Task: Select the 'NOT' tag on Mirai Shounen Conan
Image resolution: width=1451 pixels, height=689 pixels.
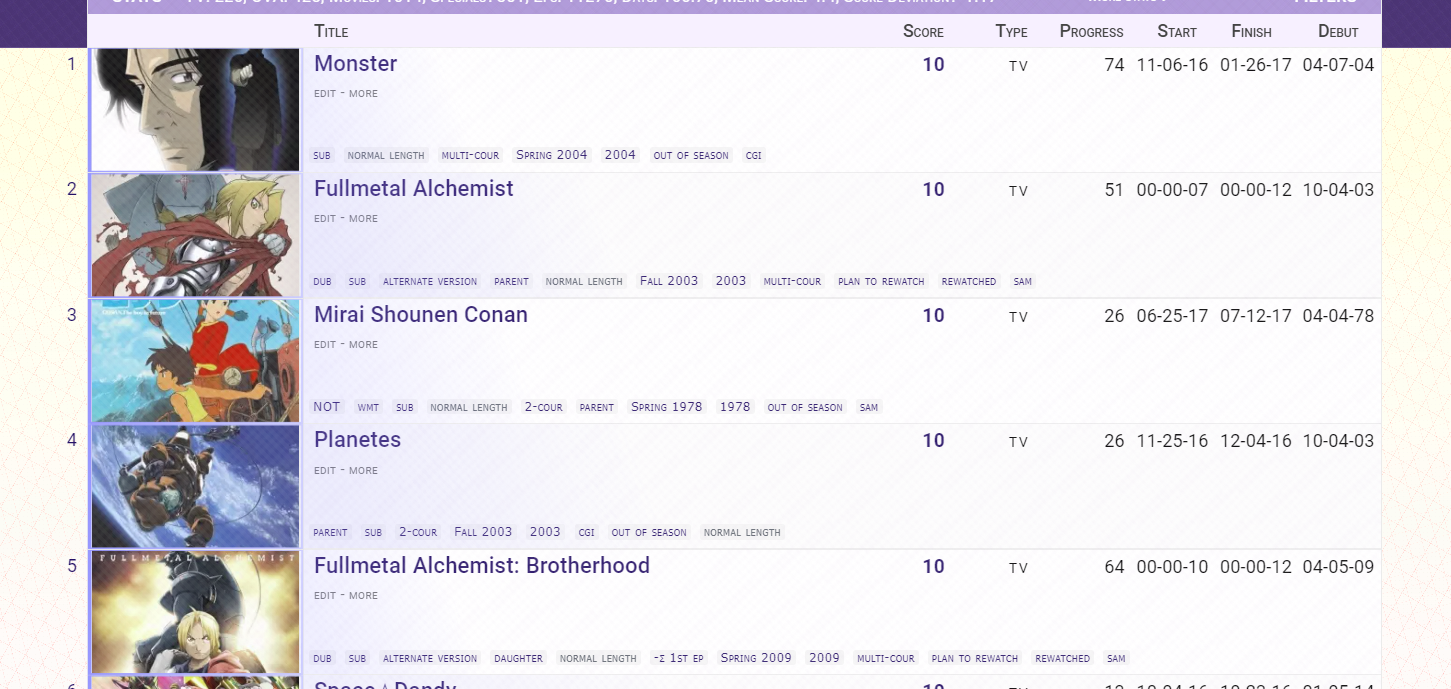Action: pos(327,407)
